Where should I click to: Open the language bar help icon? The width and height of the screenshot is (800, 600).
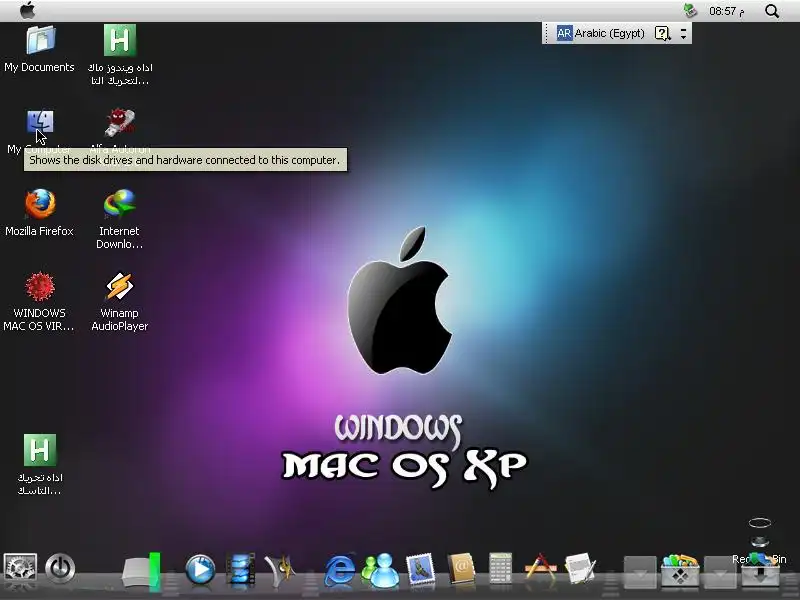[662, 34]
